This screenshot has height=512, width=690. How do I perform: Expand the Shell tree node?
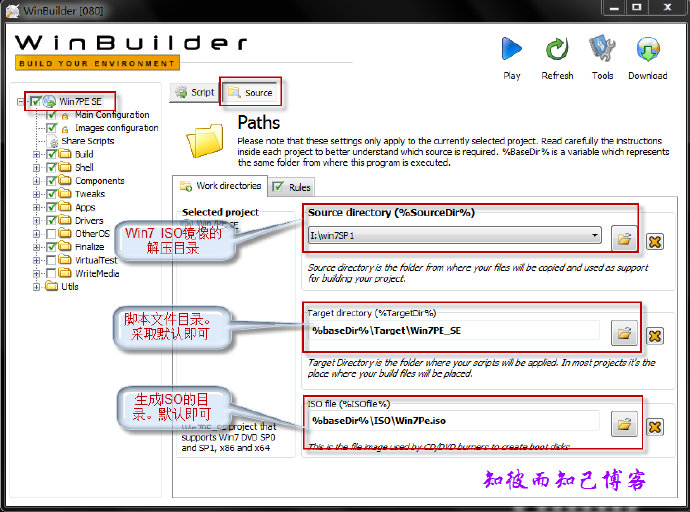pyautogui.click(x=37, y=168)
